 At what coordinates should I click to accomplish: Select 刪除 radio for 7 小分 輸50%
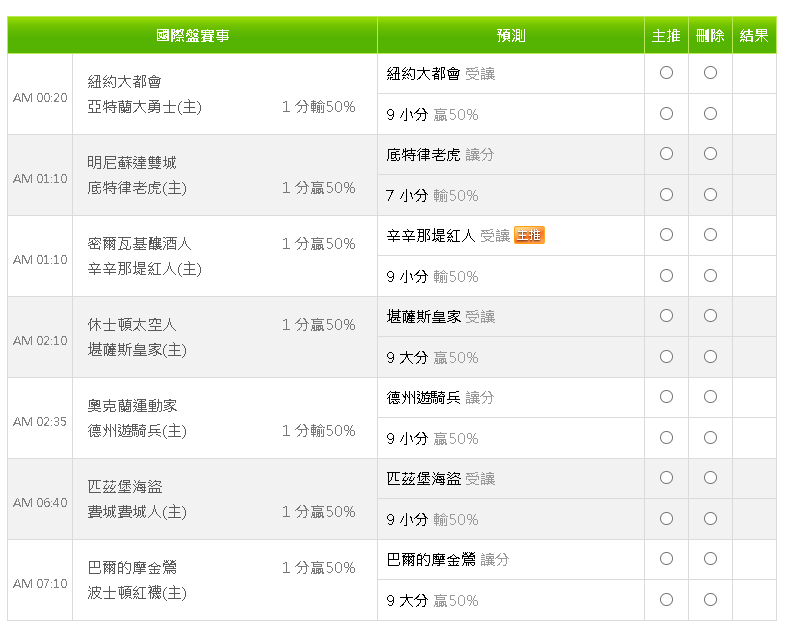tap(710, 194)
